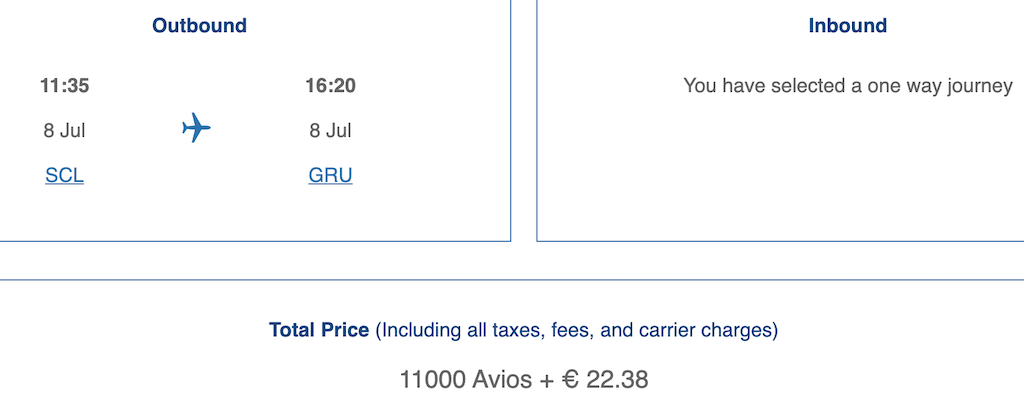
Task: Click the taxes, fees, and carrier charges note
Action: 577,330
